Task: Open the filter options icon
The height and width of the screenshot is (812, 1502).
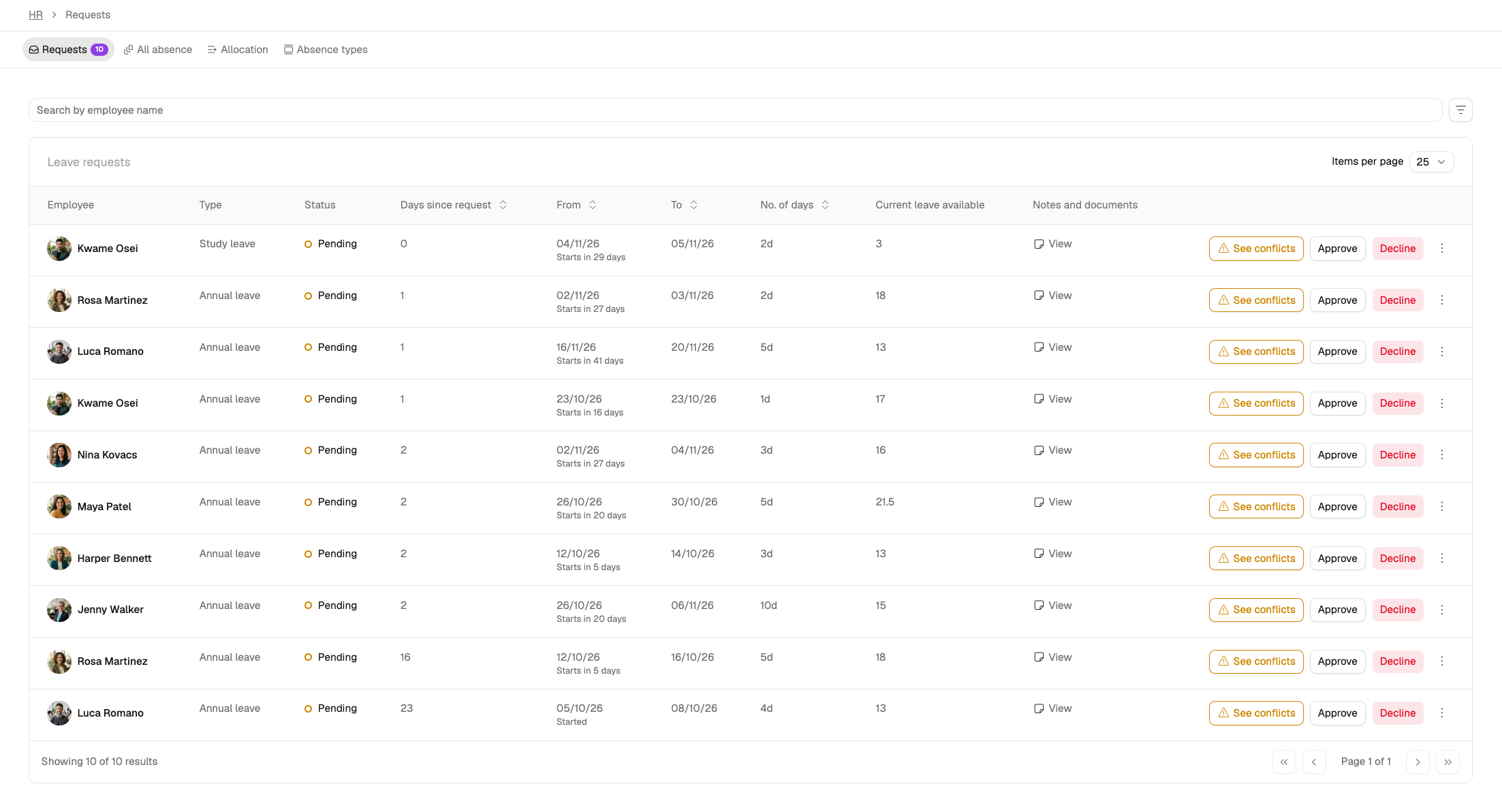Action: coord(1460,110)
